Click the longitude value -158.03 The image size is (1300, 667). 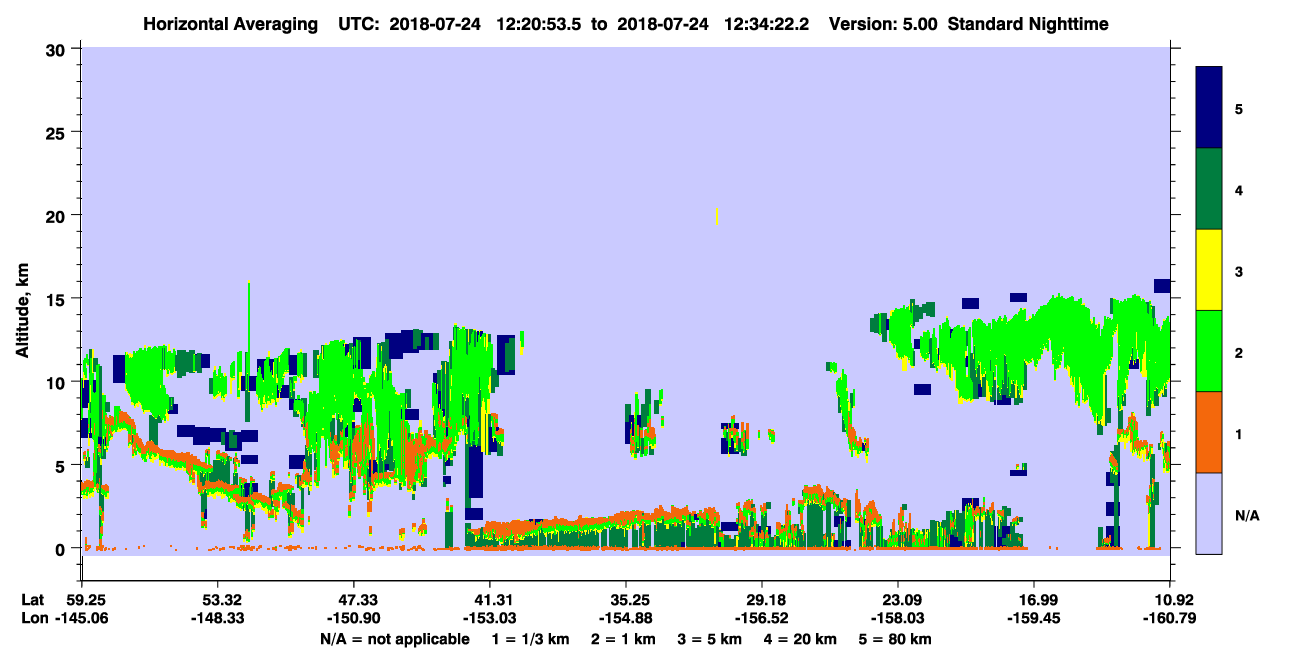coord(898,619)
